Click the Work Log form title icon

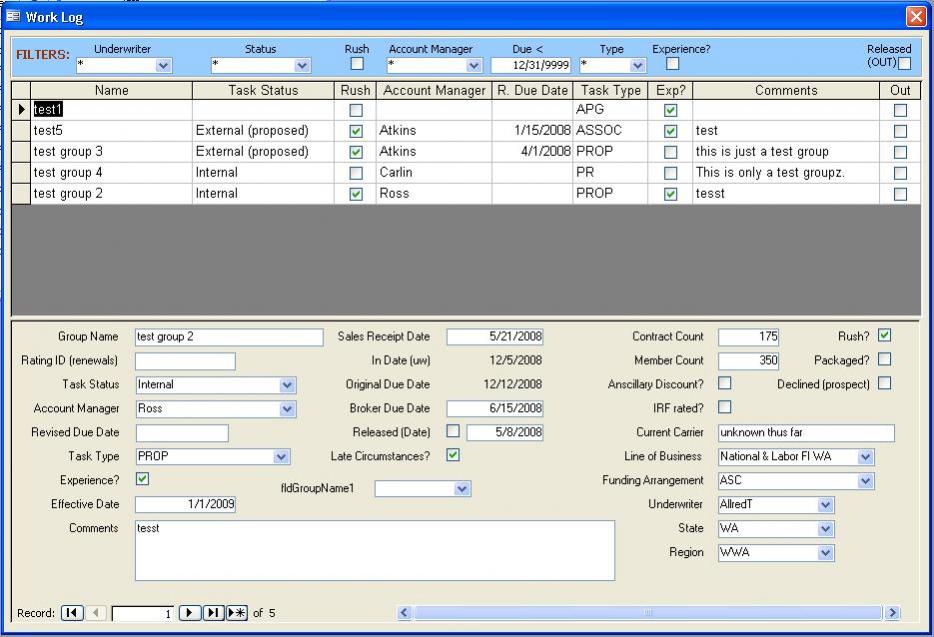pyautogui.click(x=13, y=16)
